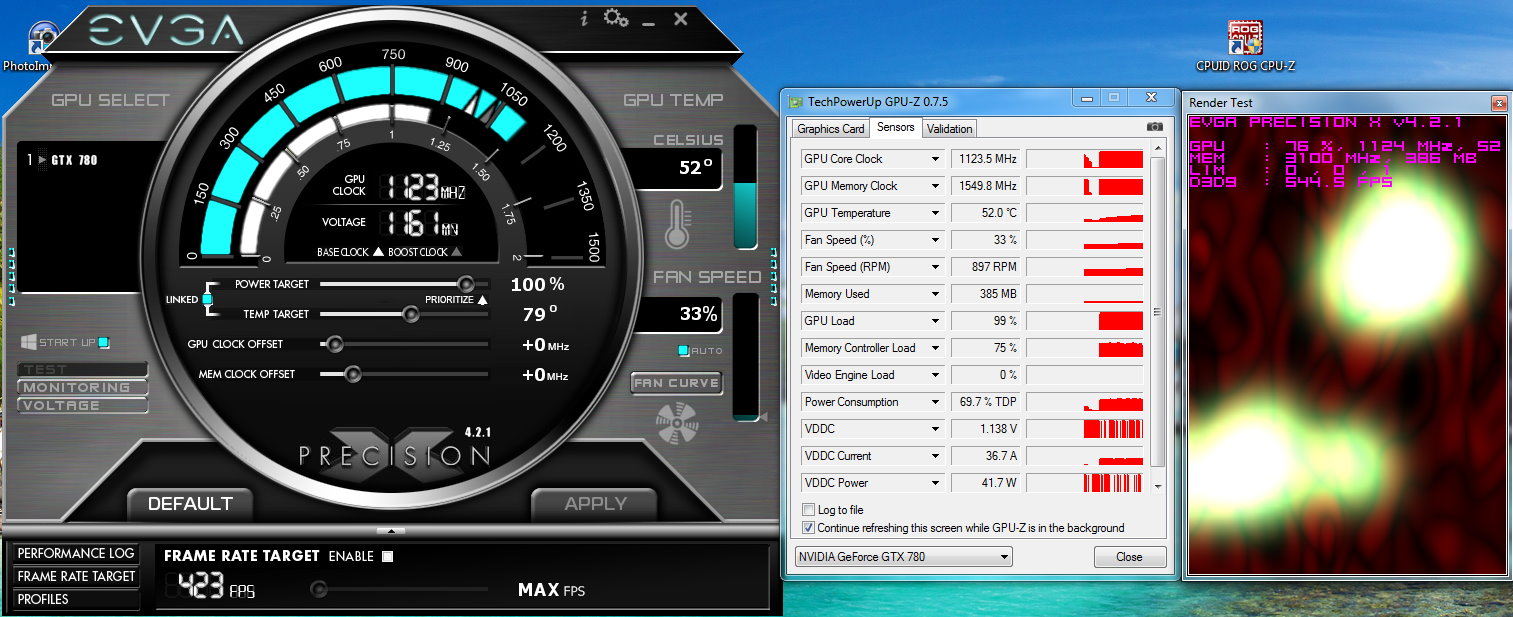Image resolution: width=1513 pixels, height=617 pixels.
Task: Enable the Start Up checkbox
Action: [104, 343]
